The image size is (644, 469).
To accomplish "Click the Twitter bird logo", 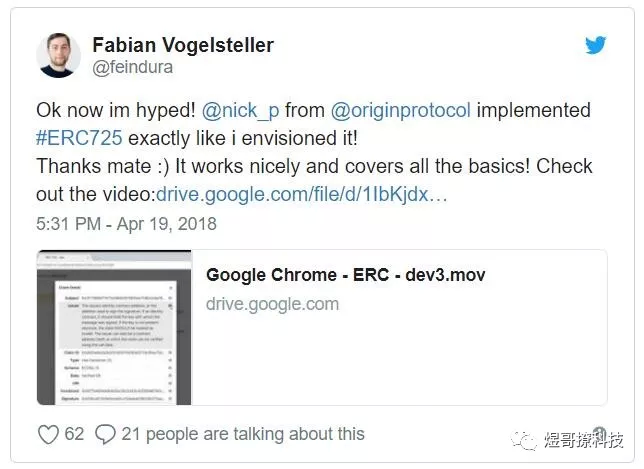I will pos(595,45).
